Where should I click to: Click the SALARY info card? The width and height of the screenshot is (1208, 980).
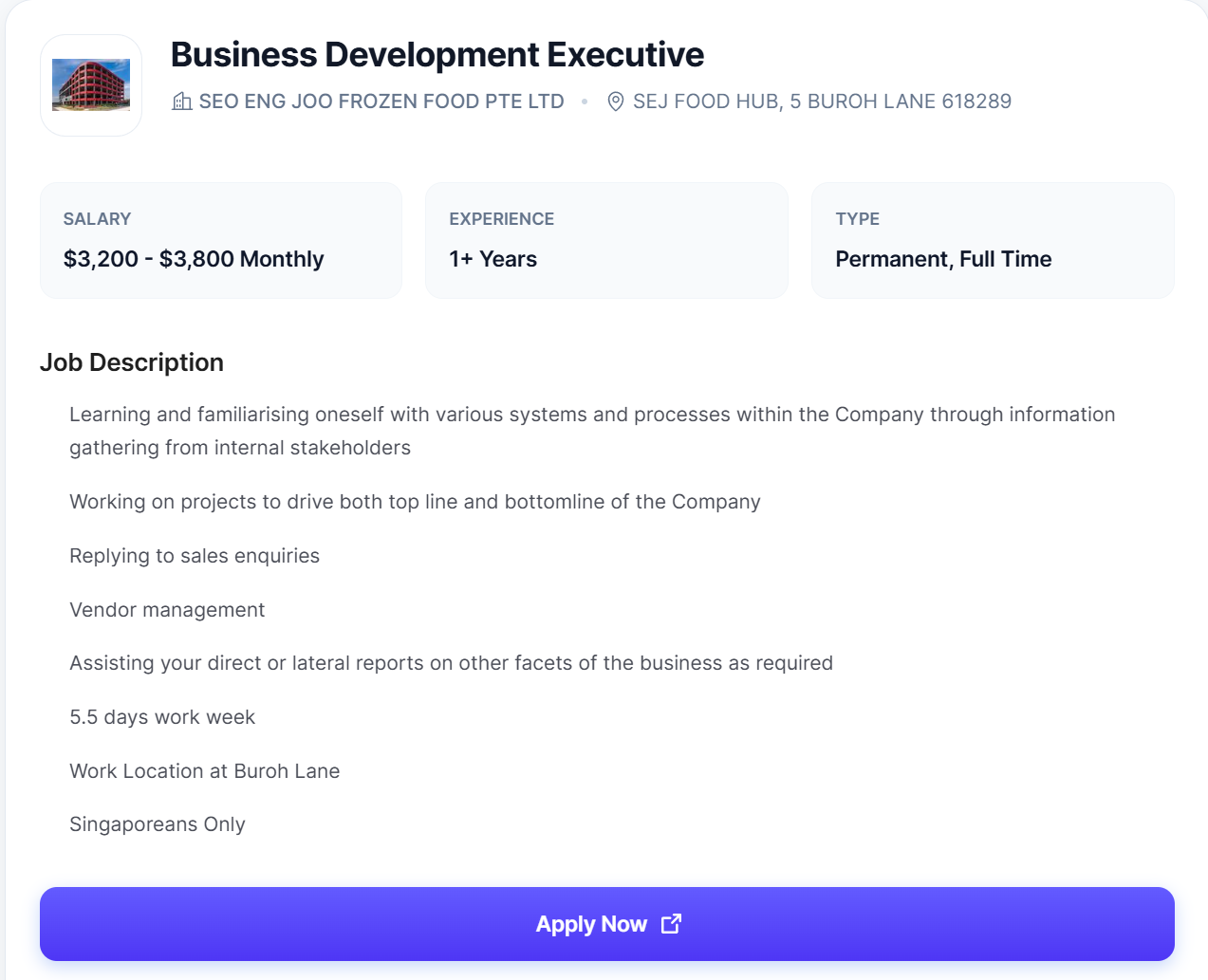(220, 240)
